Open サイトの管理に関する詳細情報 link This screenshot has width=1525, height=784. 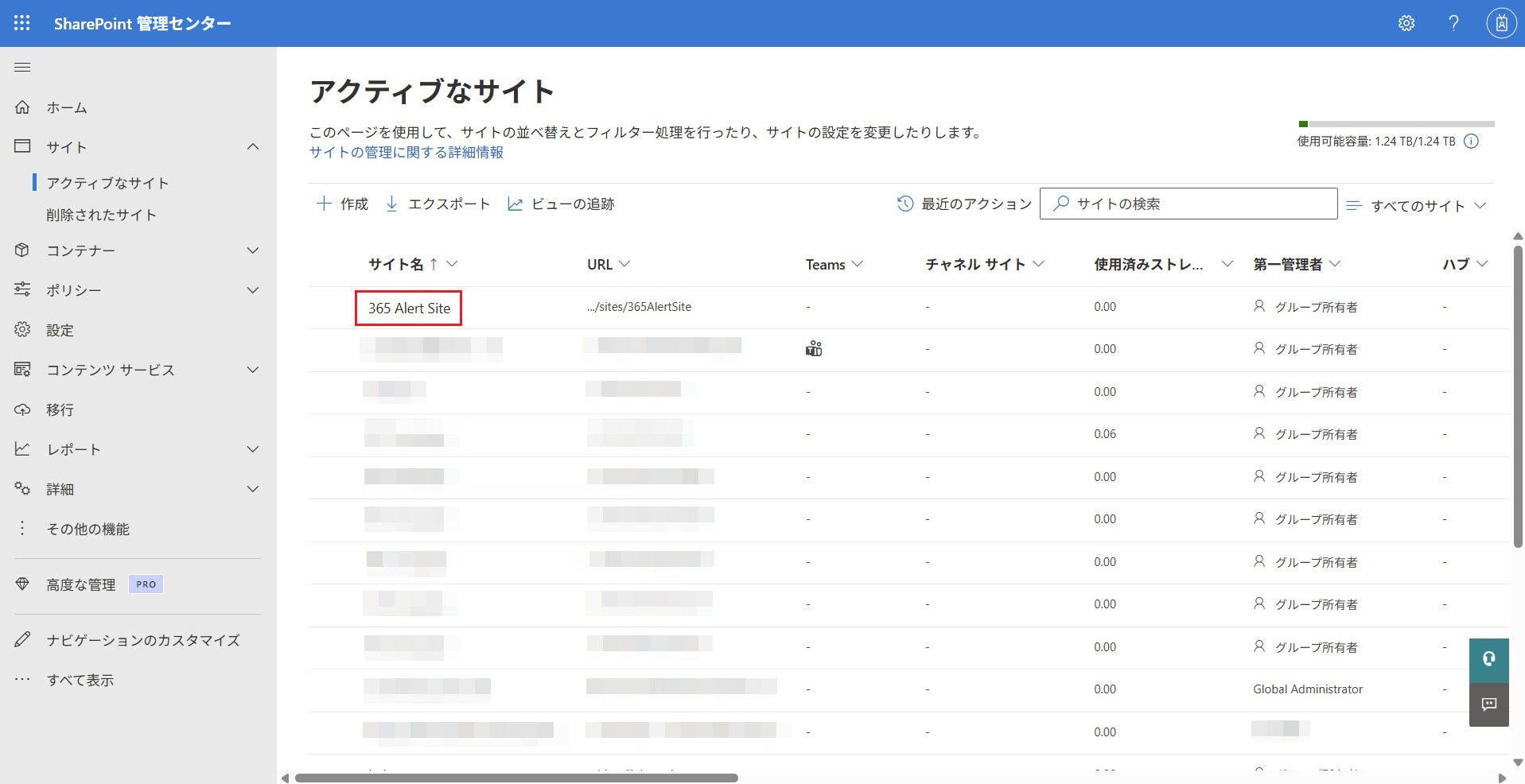pyautogui.click(x=407, y=153)
